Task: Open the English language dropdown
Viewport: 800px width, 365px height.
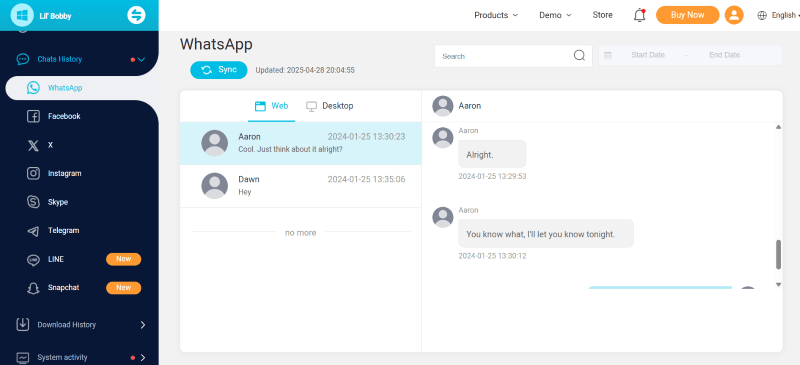Action: [x=785, y=15]
